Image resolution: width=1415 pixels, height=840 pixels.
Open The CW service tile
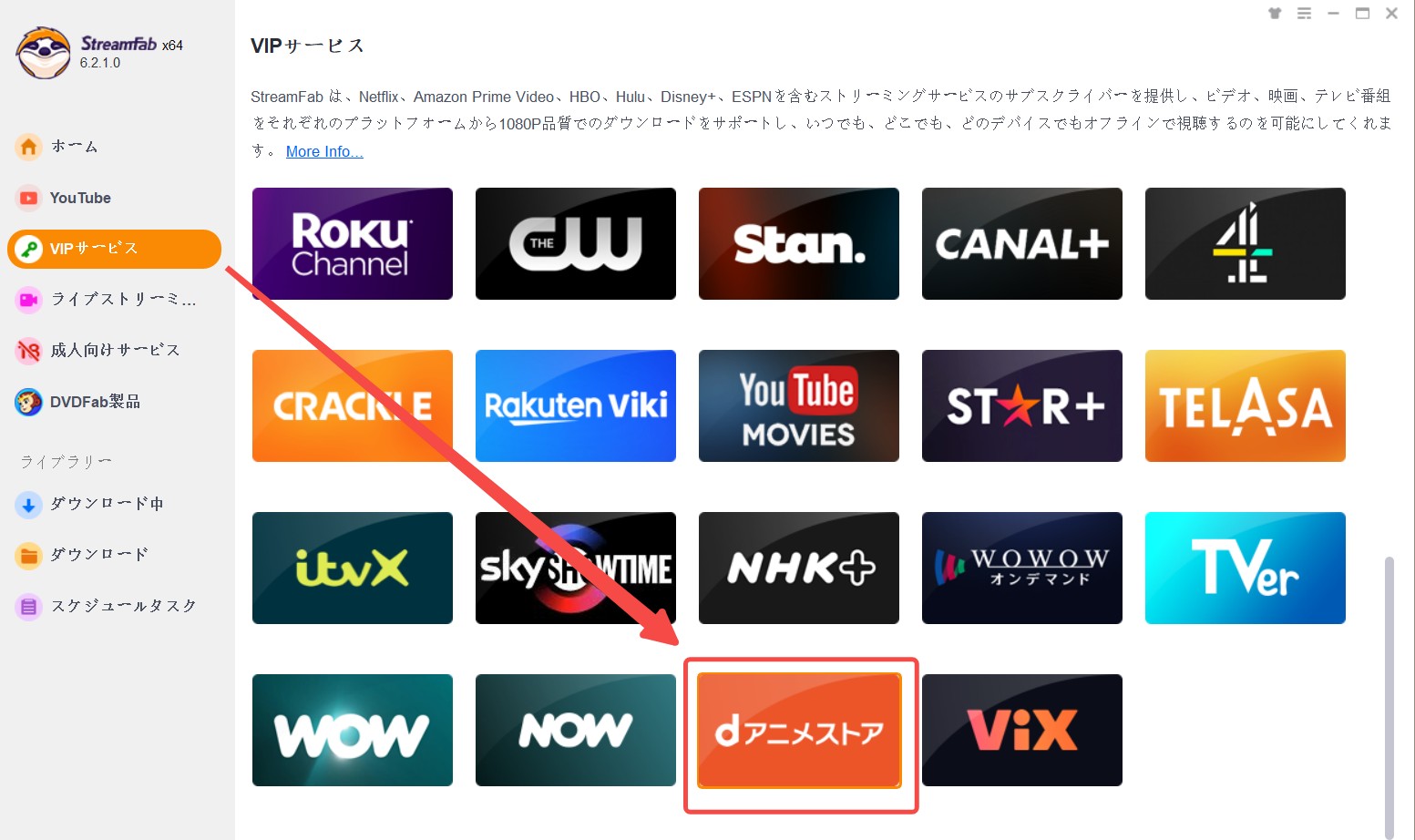(x=576, y=243)
